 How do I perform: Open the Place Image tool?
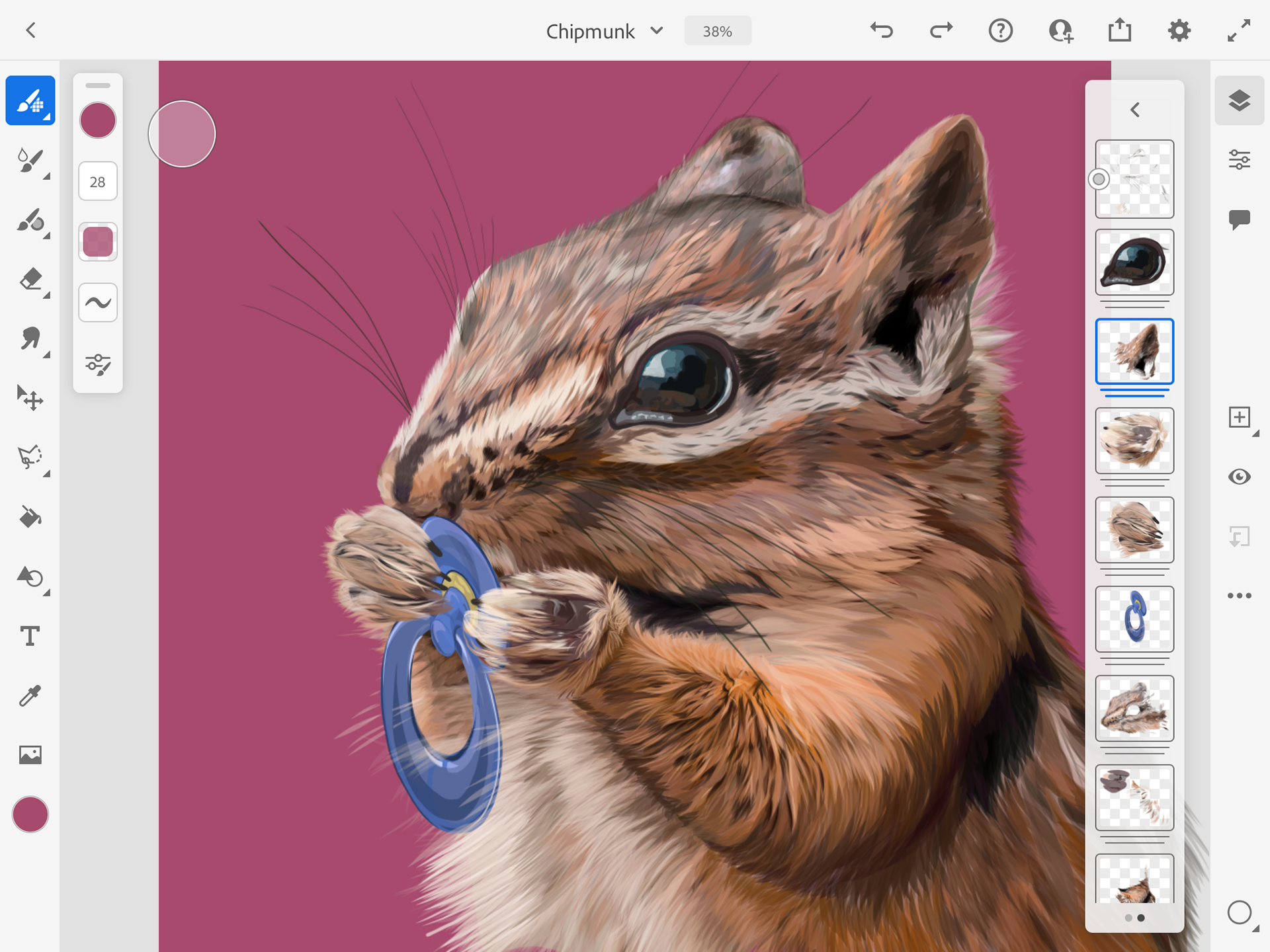tap(30, 755)
